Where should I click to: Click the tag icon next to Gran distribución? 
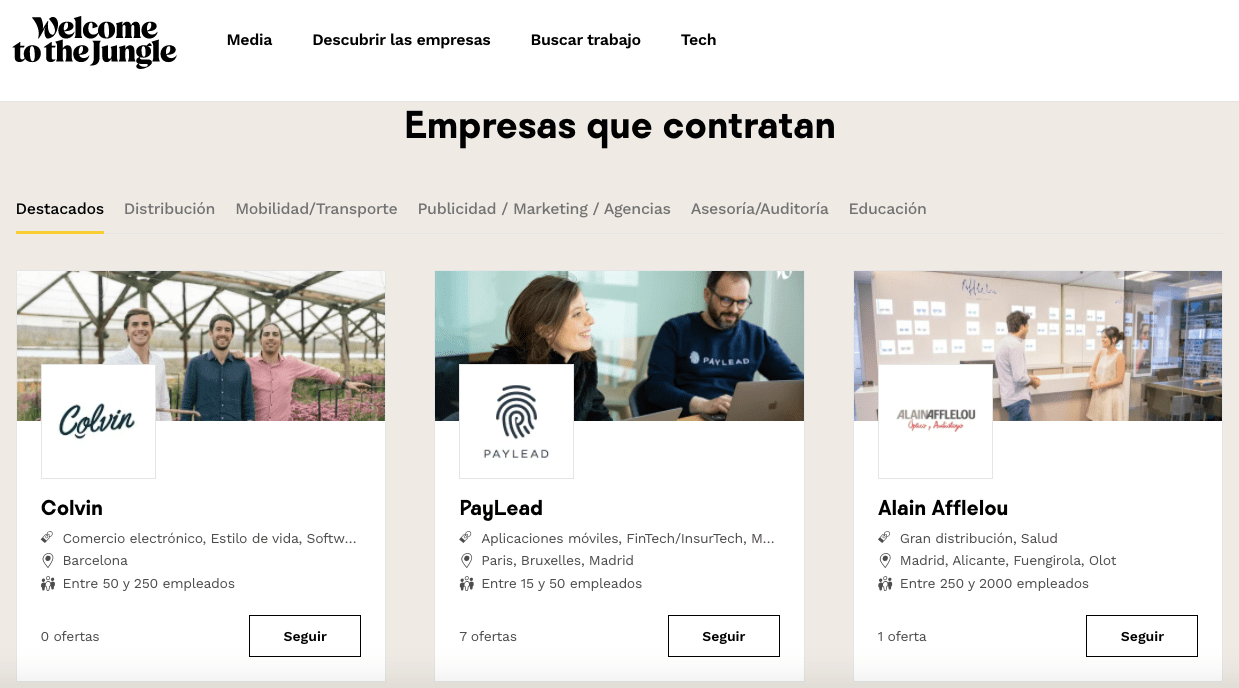tap(884, 538)
